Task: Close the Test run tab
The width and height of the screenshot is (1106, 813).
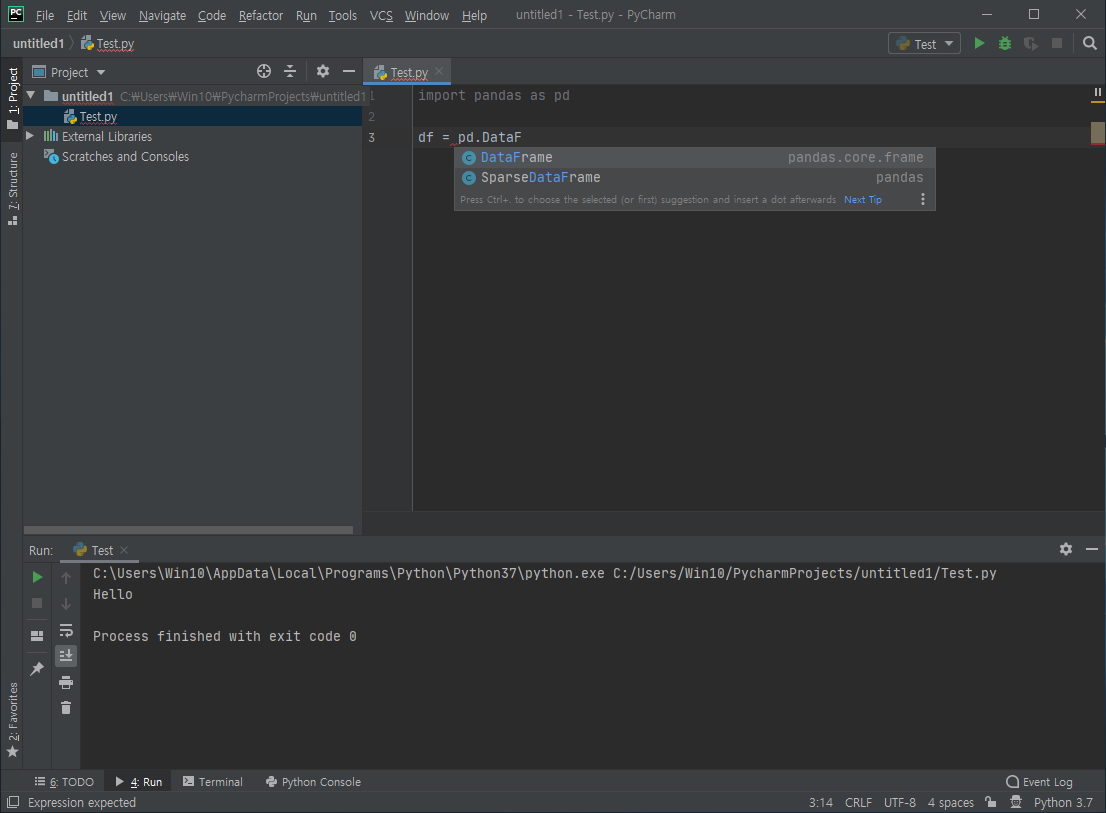Action: (x=124, y=550)
